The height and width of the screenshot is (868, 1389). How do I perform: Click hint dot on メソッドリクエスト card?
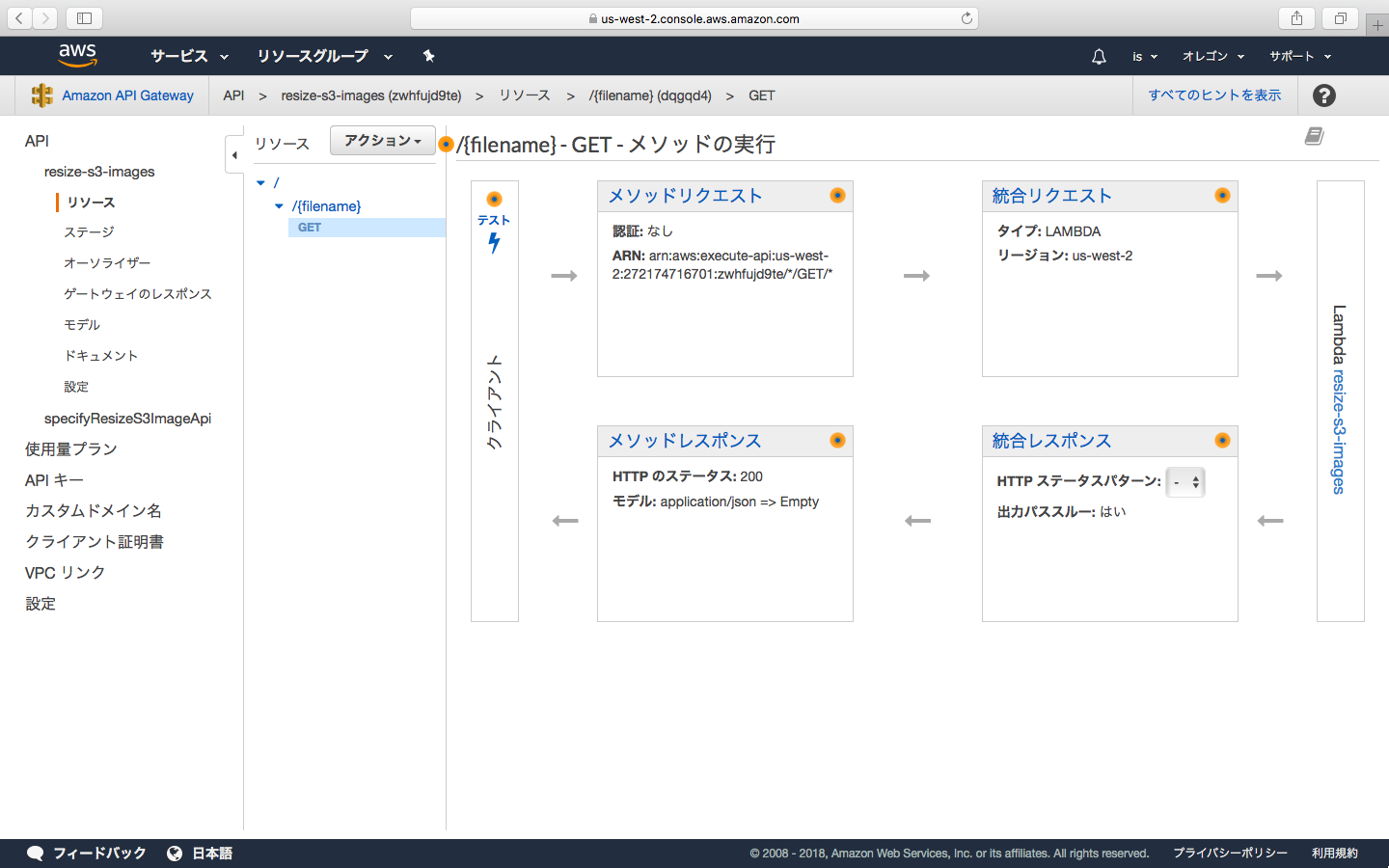837,196
